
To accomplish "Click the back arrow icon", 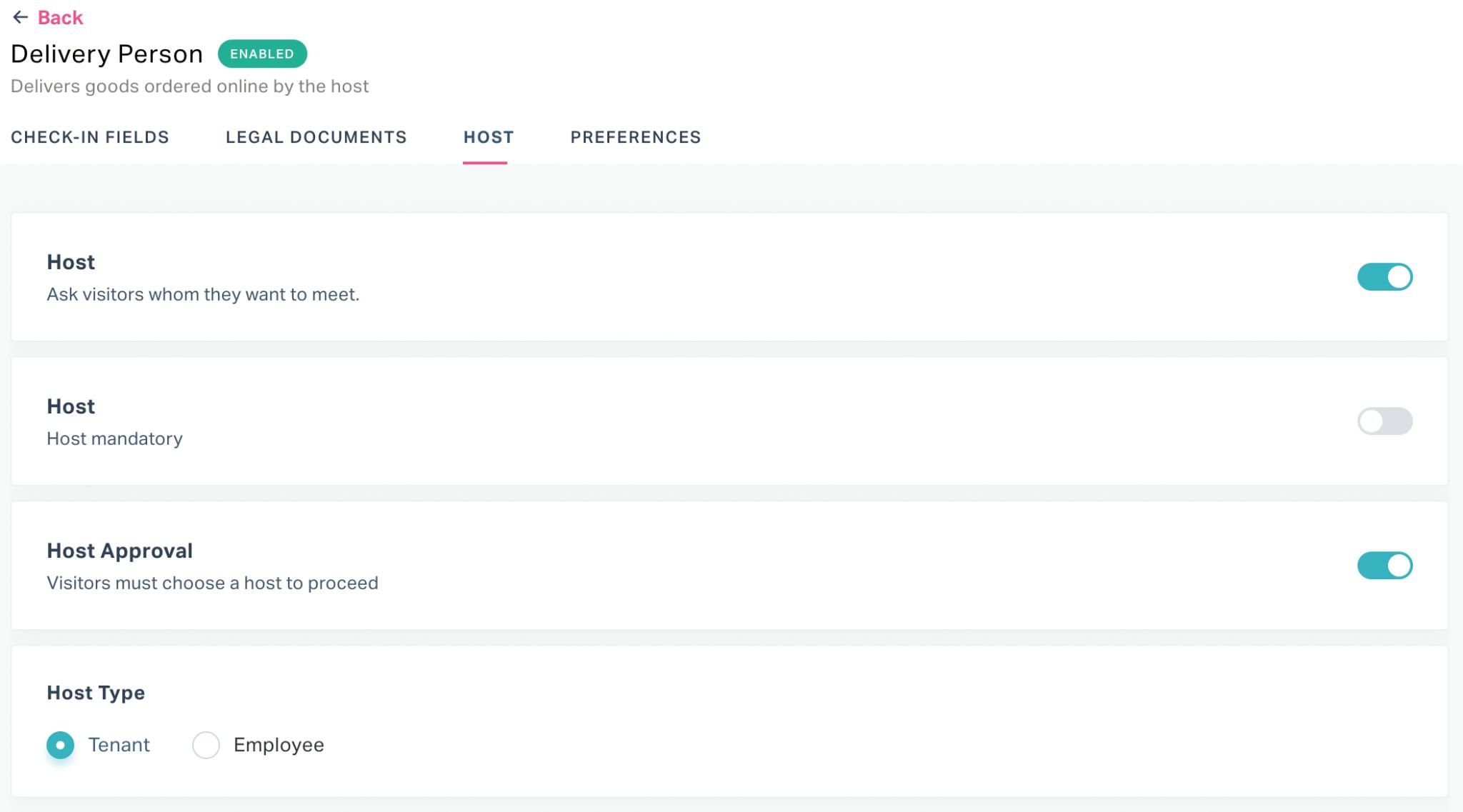I will [x=20, y=17].
